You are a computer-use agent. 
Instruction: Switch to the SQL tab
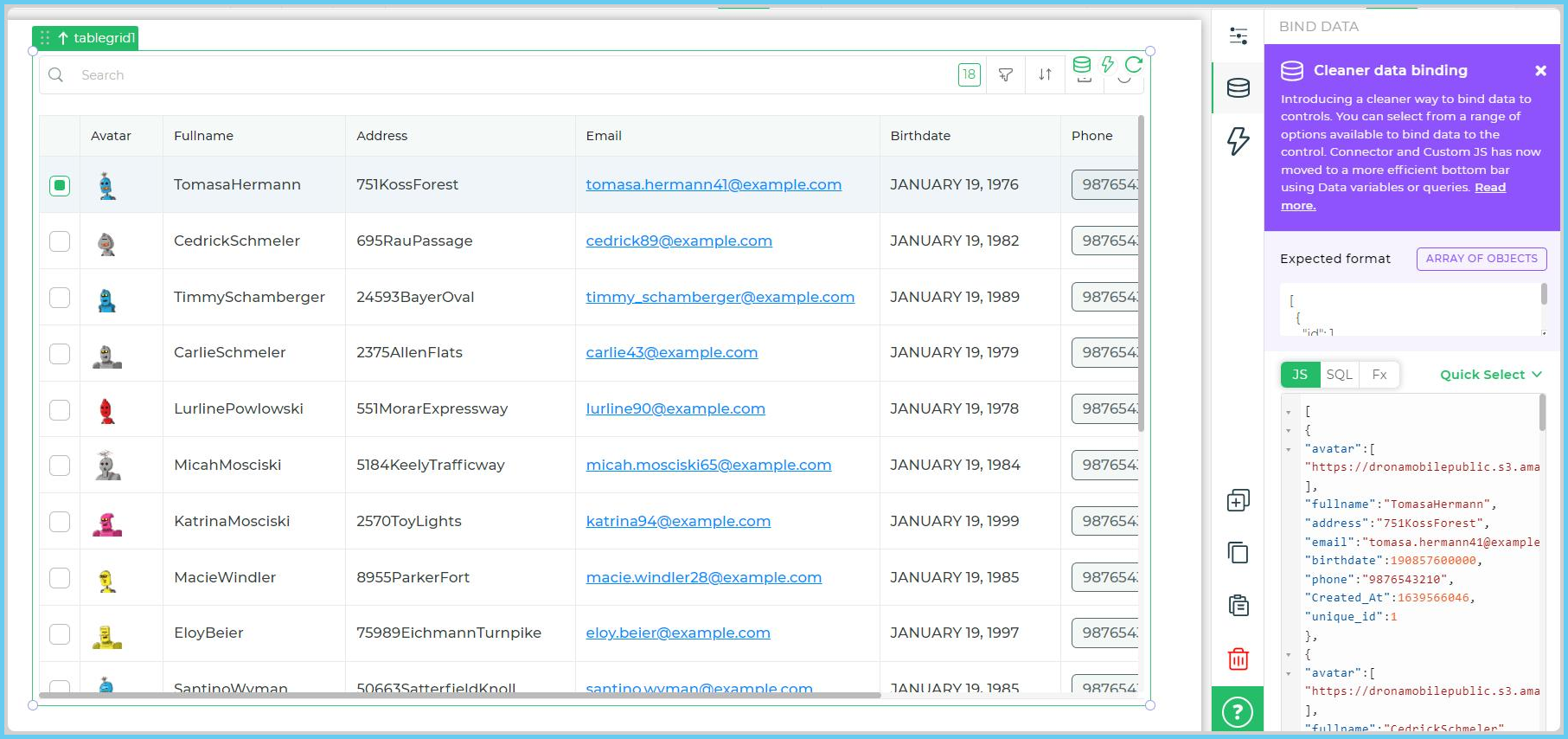coord(1338,375)
